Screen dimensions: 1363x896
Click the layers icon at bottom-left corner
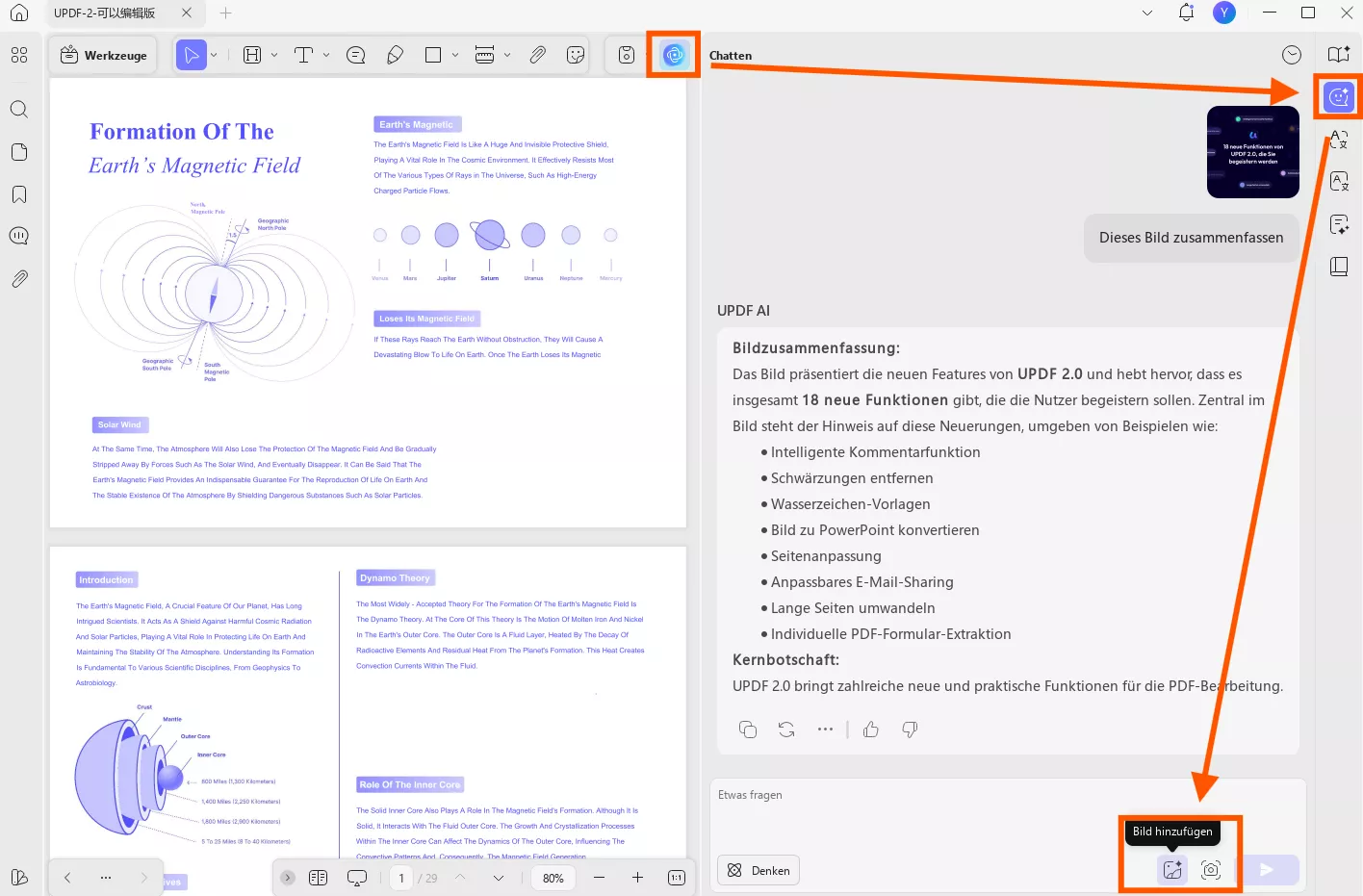19,877
